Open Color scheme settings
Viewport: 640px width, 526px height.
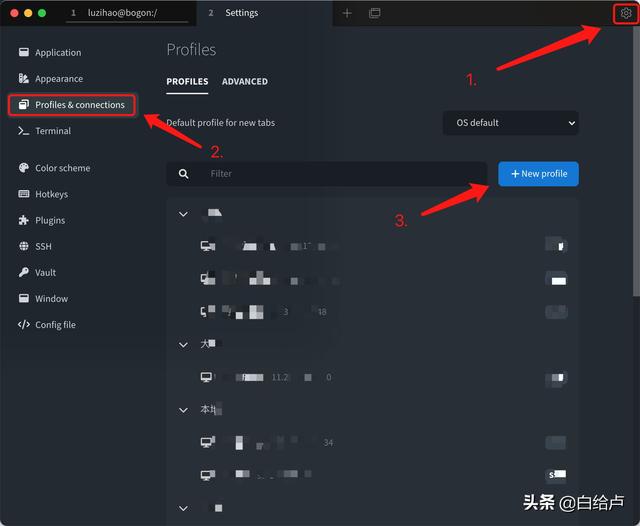pyautogui.click(x=62, y=168)
